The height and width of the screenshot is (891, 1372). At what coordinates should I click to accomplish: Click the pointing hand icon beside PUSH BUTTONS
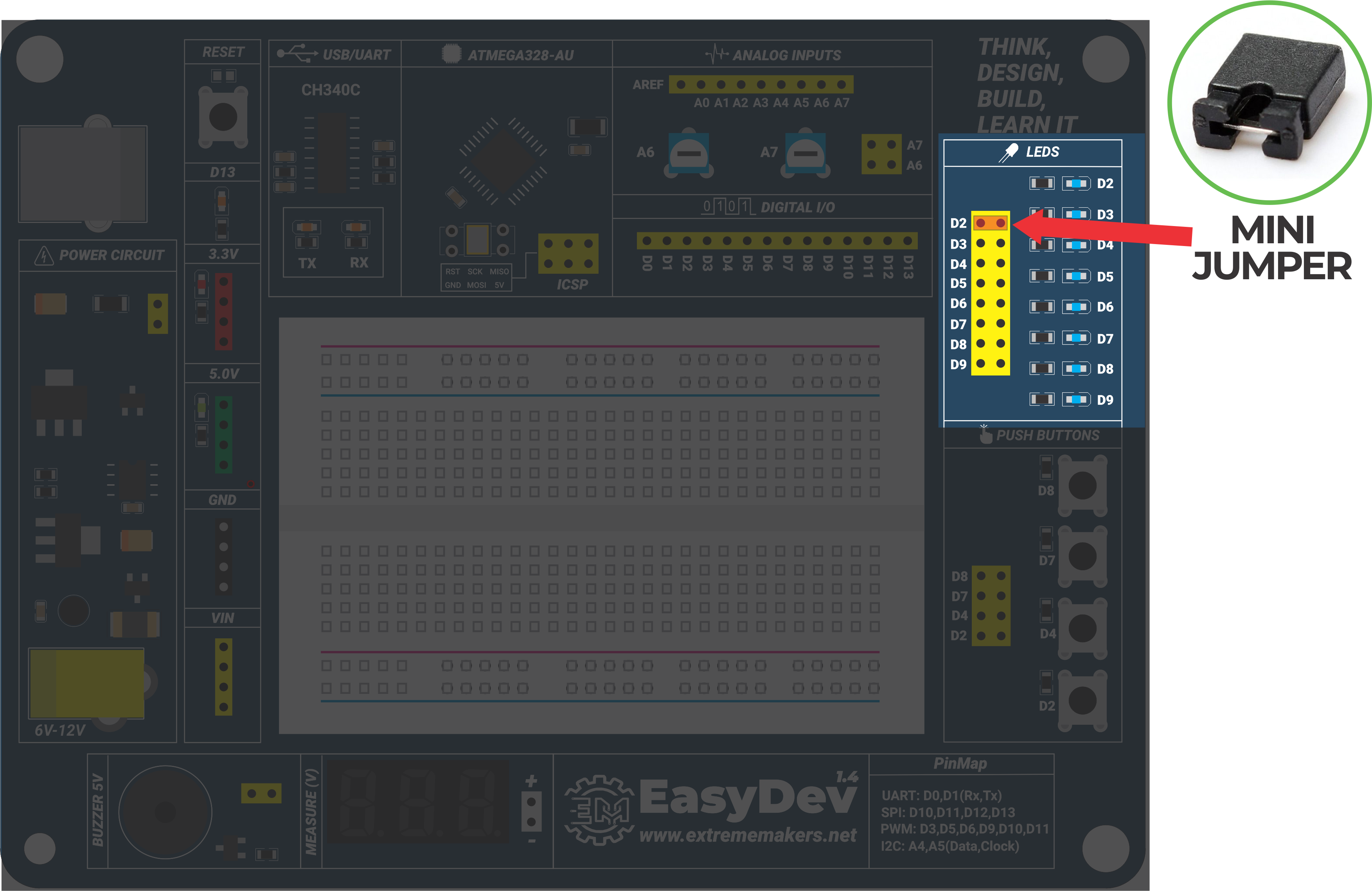point(986,434)
